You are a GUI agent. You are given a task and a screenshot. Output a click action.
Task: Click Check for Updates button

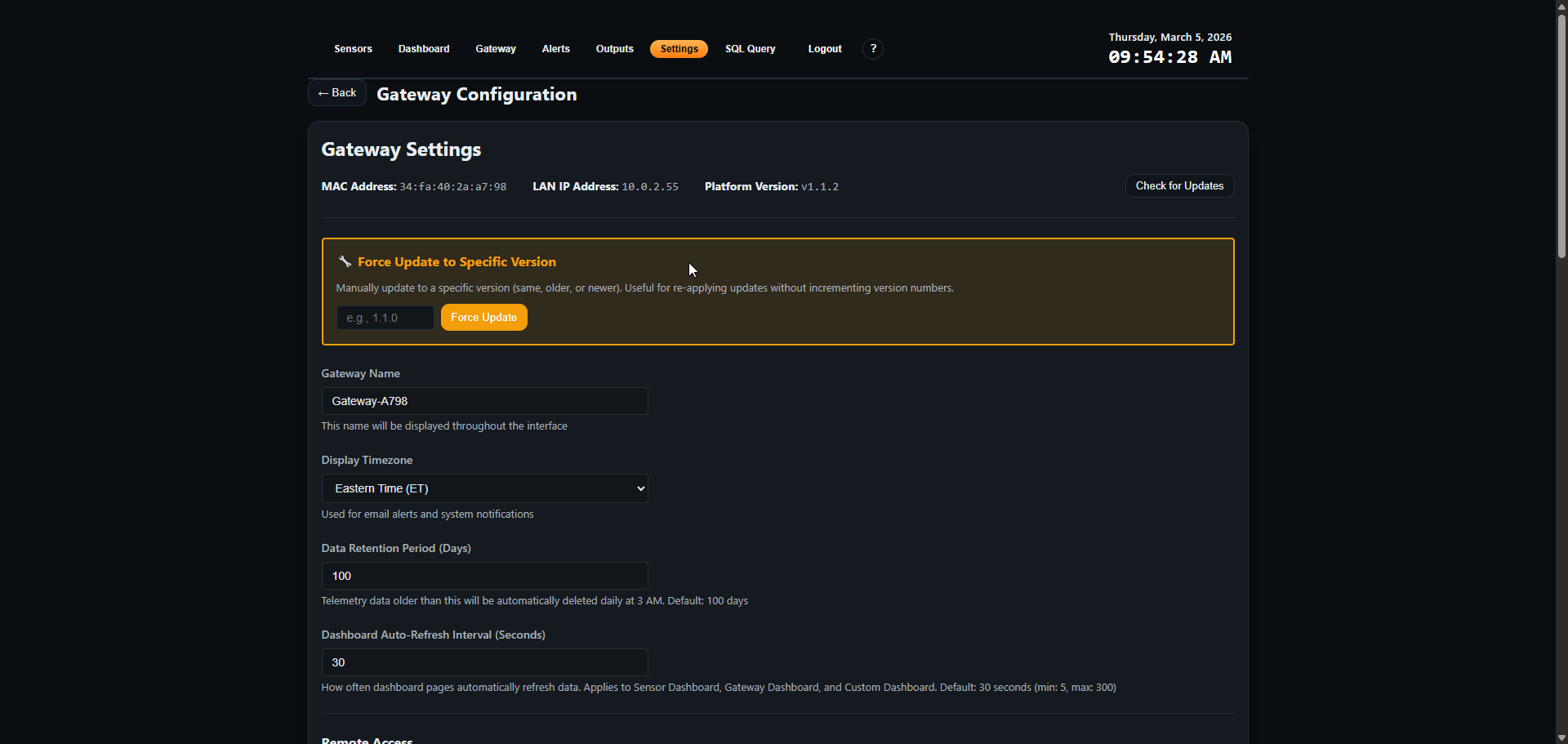coord(1179,186)
